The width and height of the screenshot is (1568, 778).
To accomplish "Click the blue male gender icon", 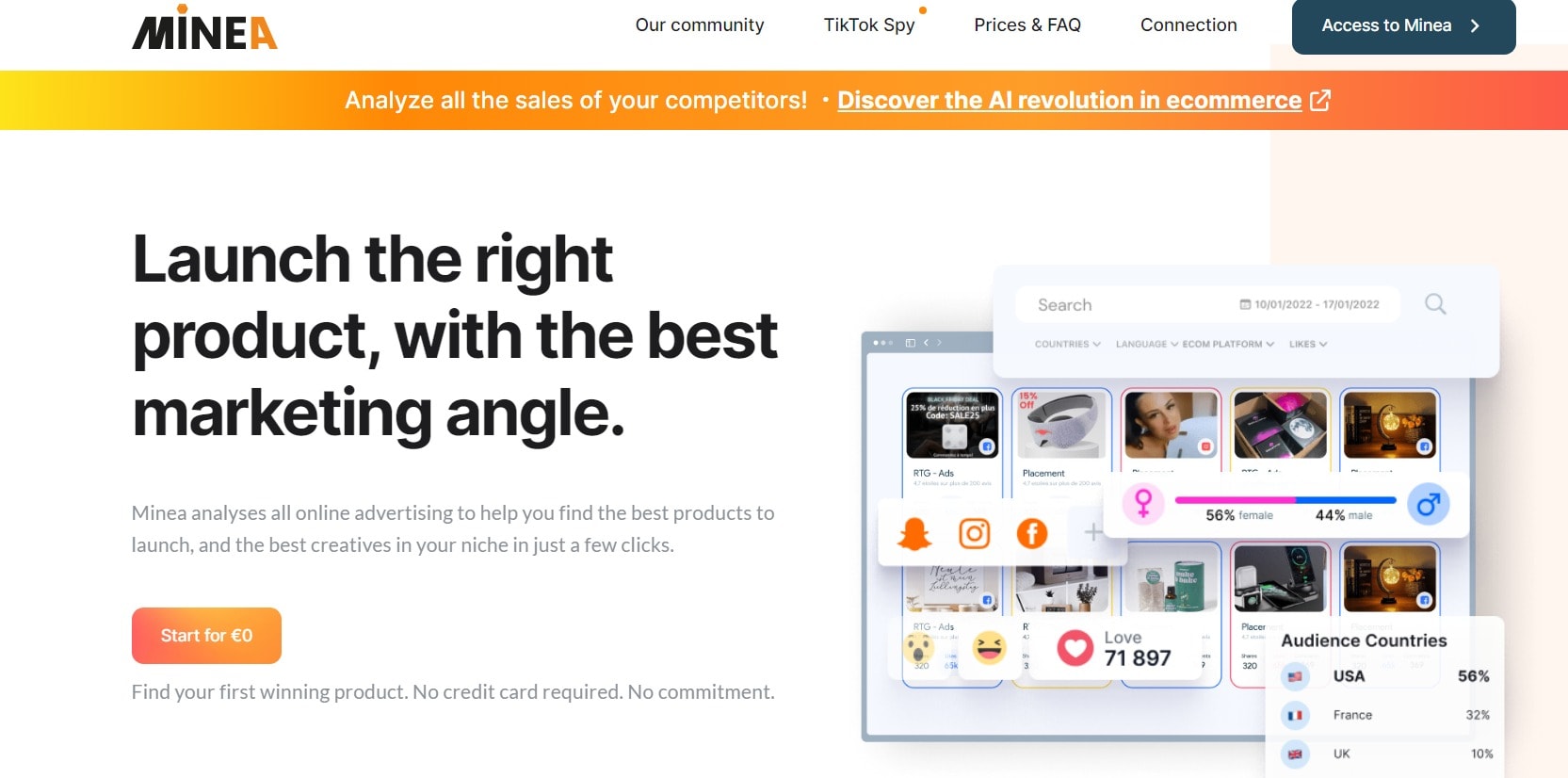I will (1429, 505).
